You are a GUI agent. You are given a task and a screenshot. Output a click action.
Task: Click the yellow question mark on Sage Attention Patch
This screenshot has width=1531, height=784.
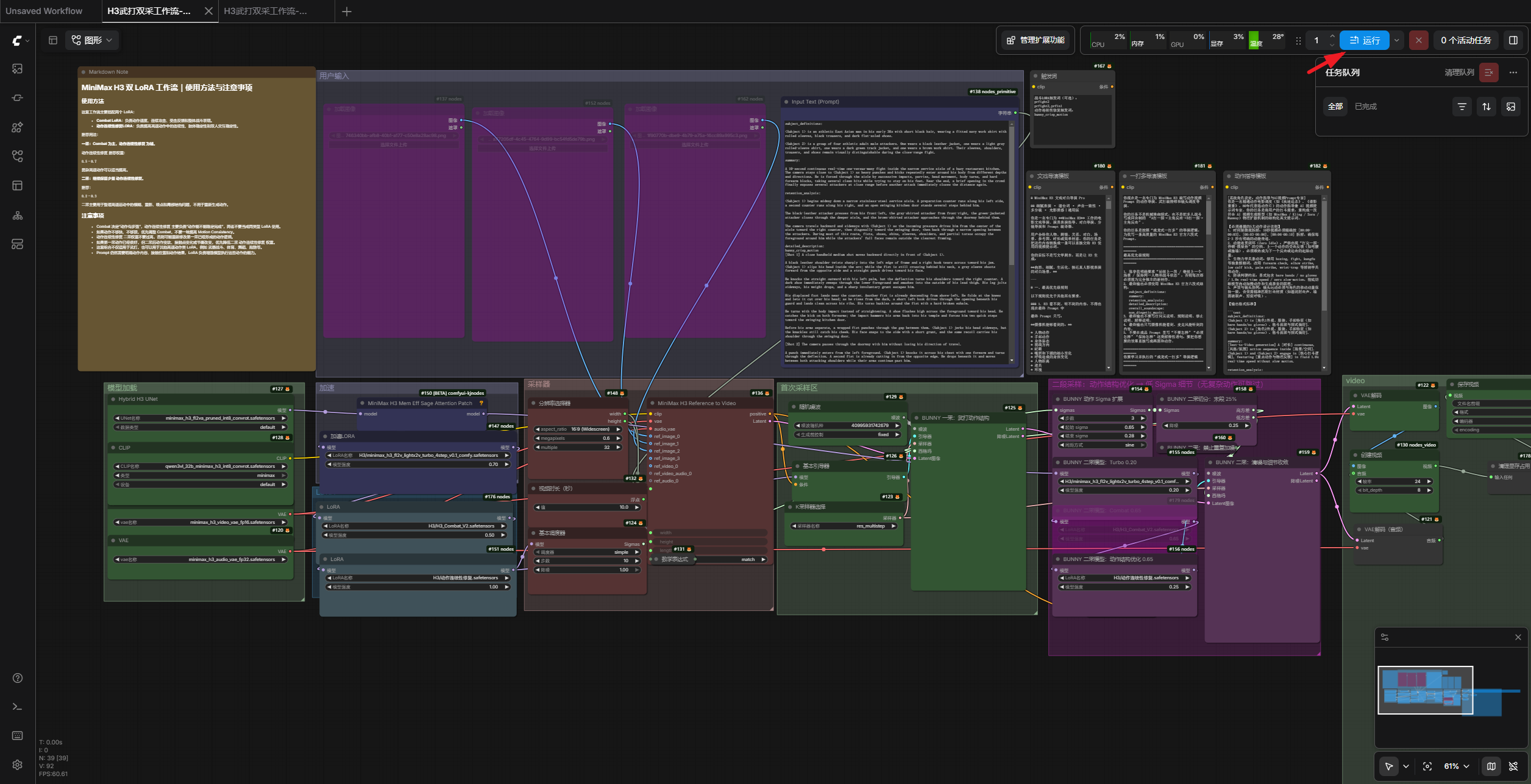pyautogui.click(x=481, y=403)
